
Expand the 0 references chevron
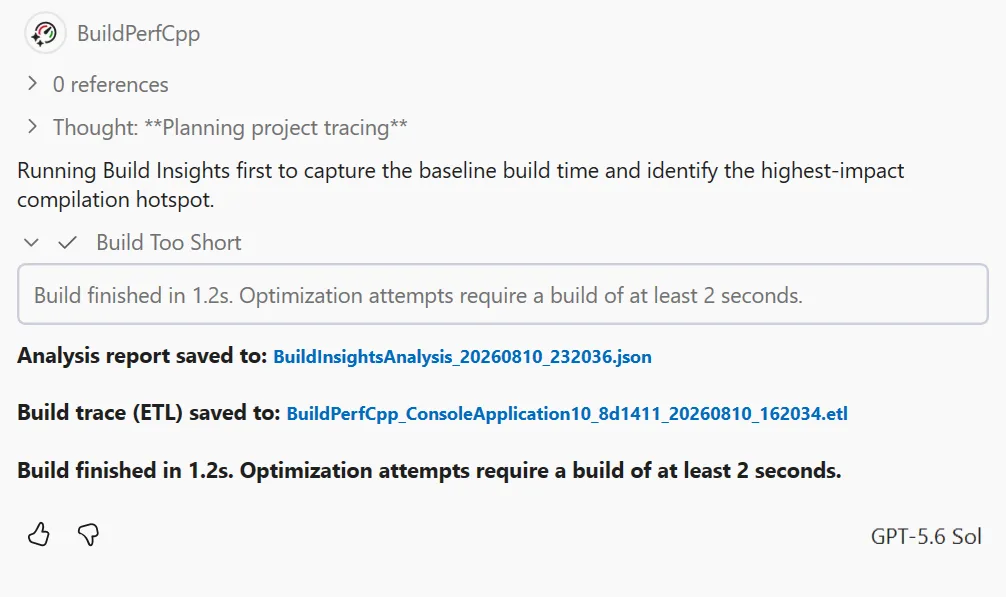pyautogui.click(x=32, y=83)
